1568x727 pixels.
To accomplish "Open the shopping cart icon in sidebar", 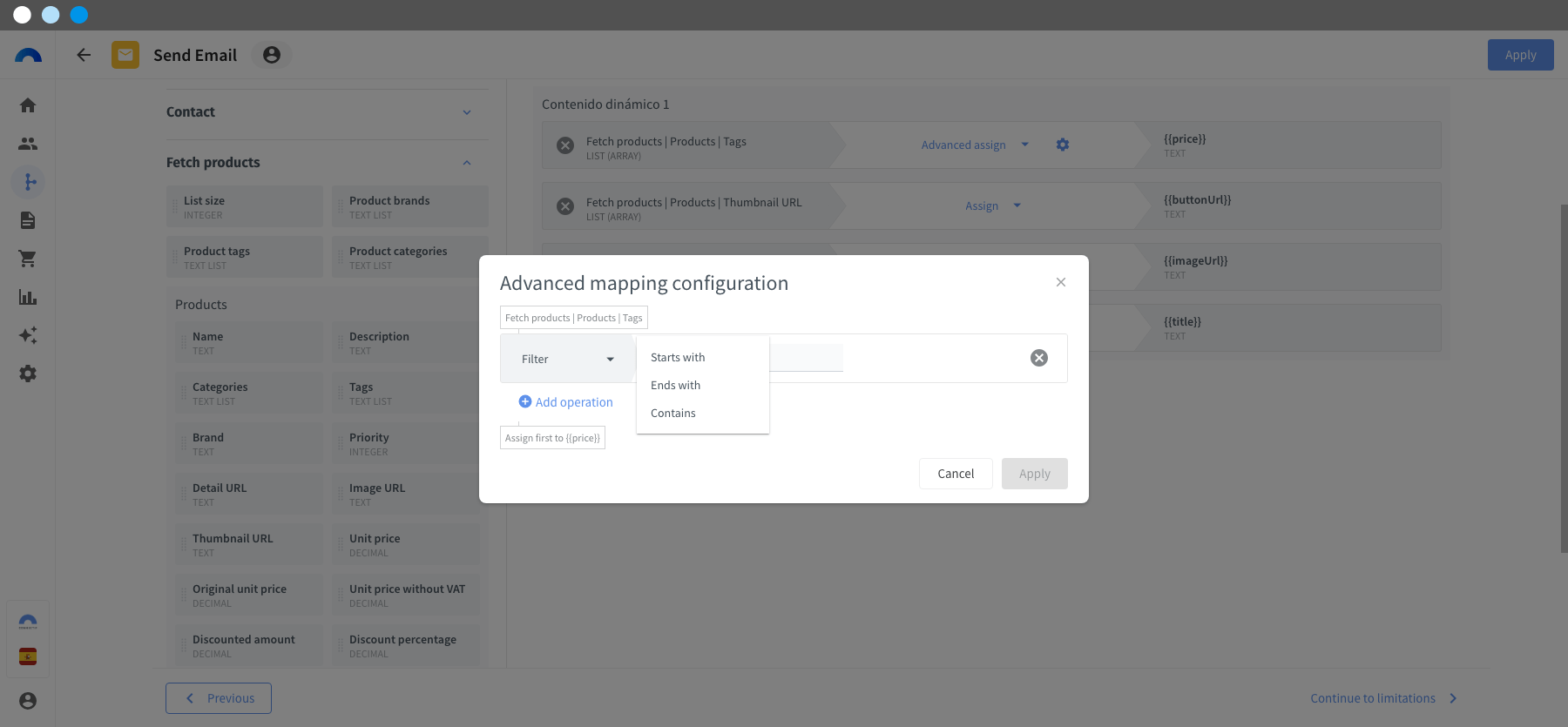I will [28, 259].
